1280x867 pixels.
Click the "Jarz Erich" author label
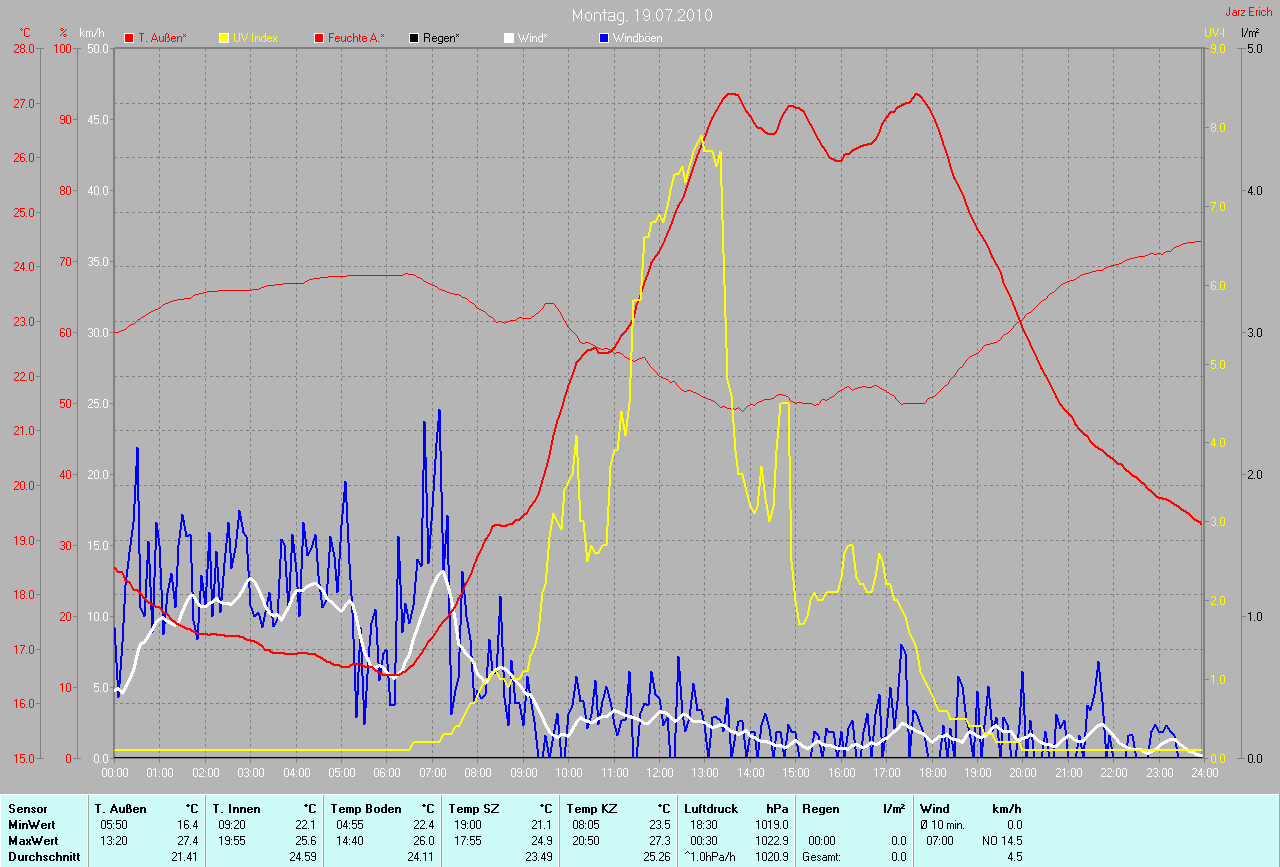point(1249,12)
